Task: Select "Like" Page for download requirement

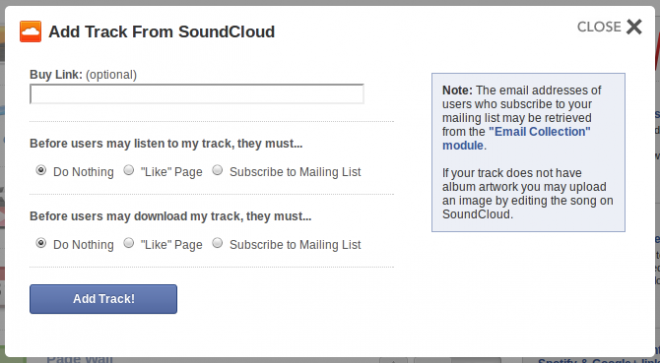Action: 128,243
